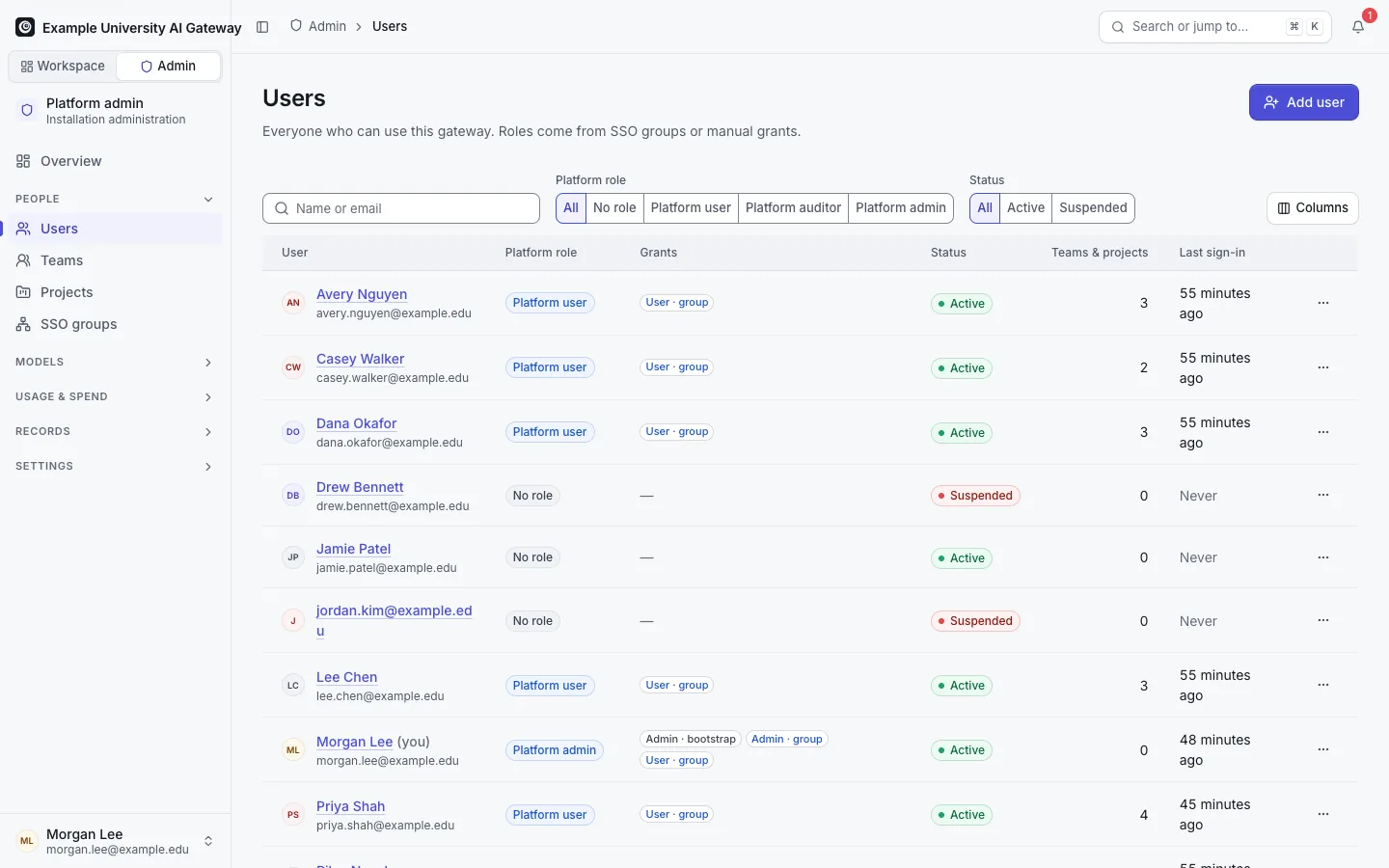Filter platform role by No role
The height and width of the screenshot is (868, 1389).
click(614, 208)
